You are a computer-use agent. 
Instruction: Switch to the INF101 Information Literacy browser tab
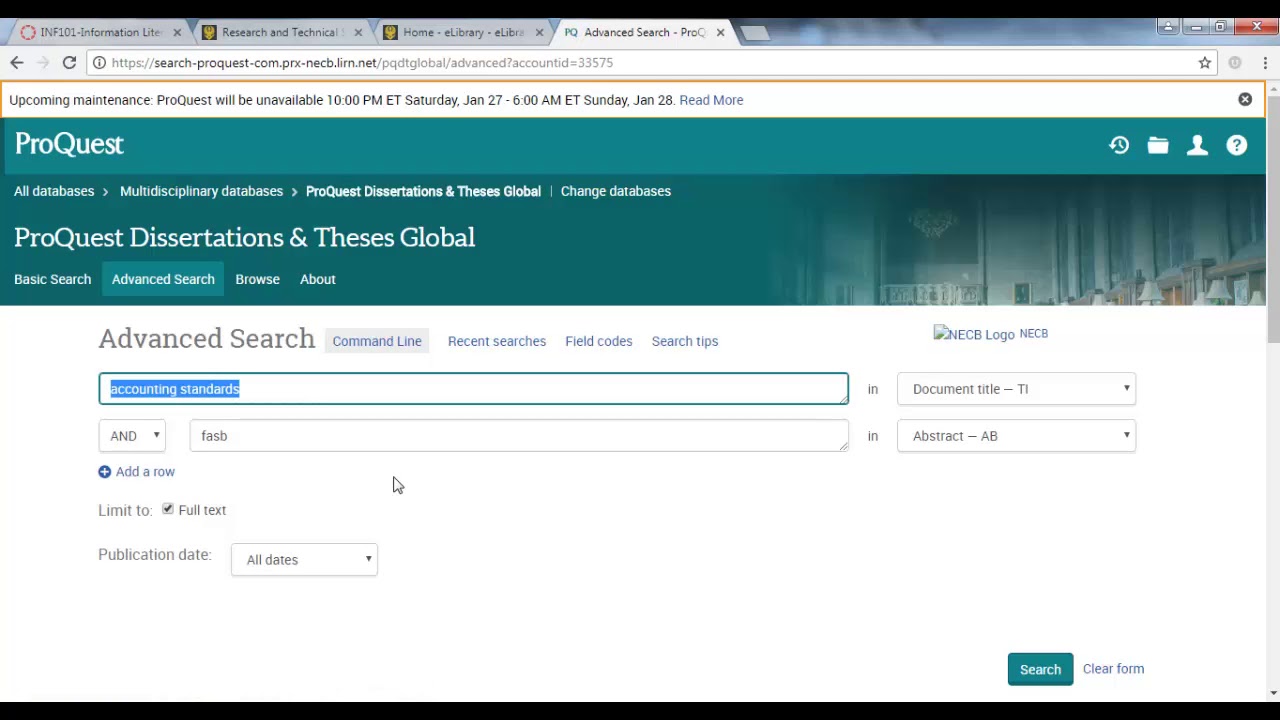pyautogui.click(x=100, y=32)
